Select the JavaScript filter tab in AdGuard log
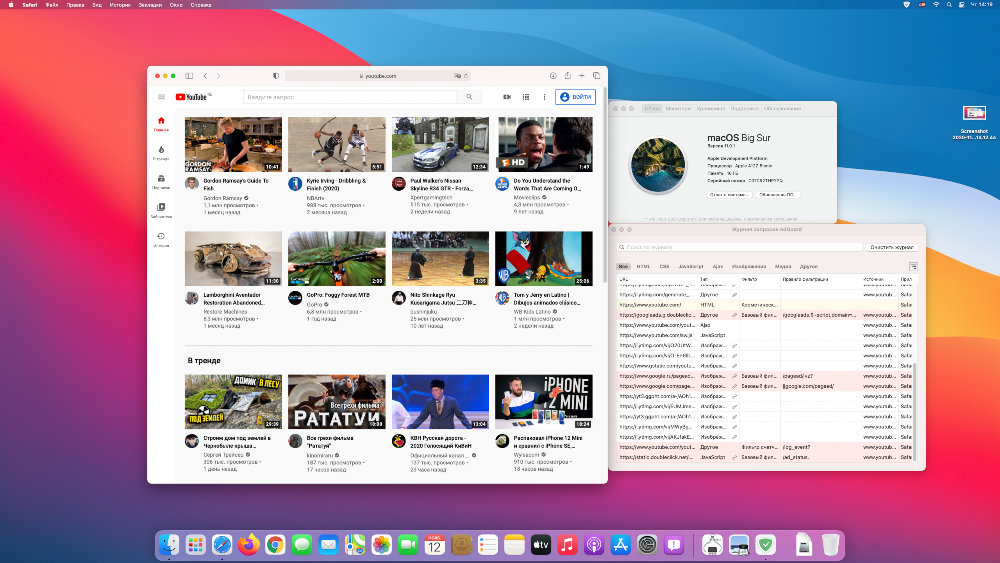1000x563 pixels. click(x=691, y=267)
